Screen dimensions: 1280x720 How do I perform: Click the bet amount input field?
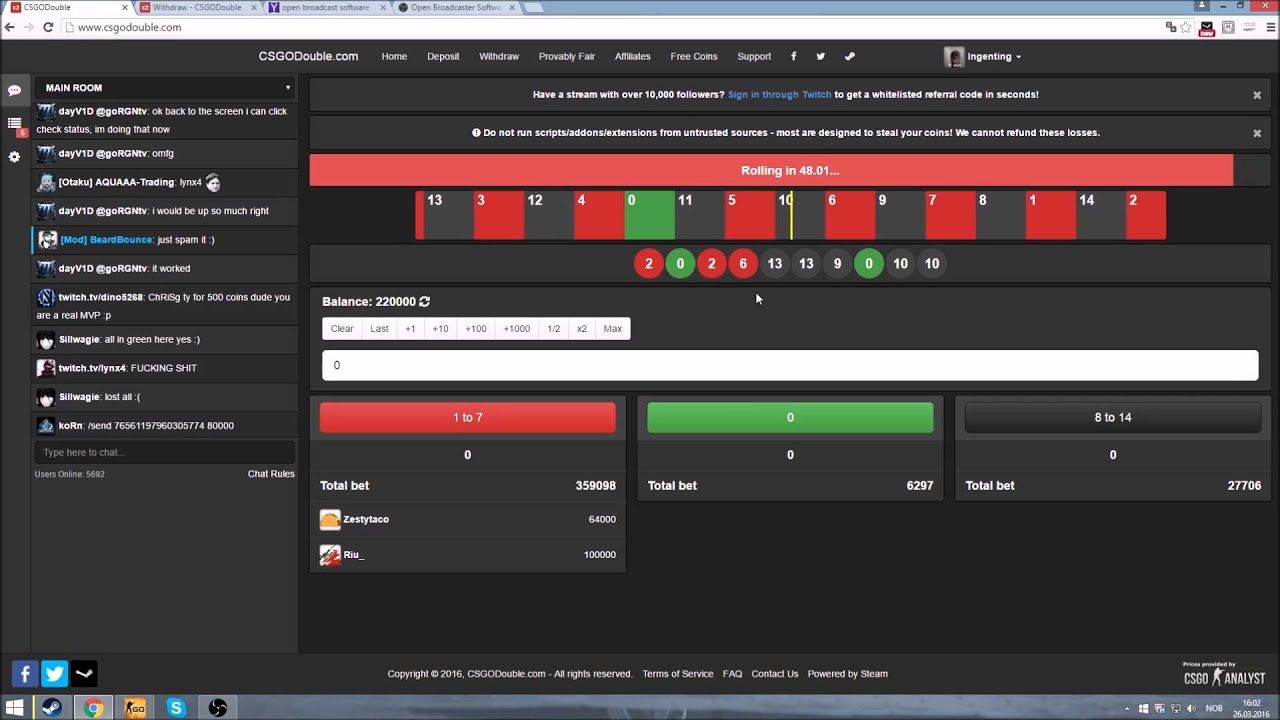790,365
